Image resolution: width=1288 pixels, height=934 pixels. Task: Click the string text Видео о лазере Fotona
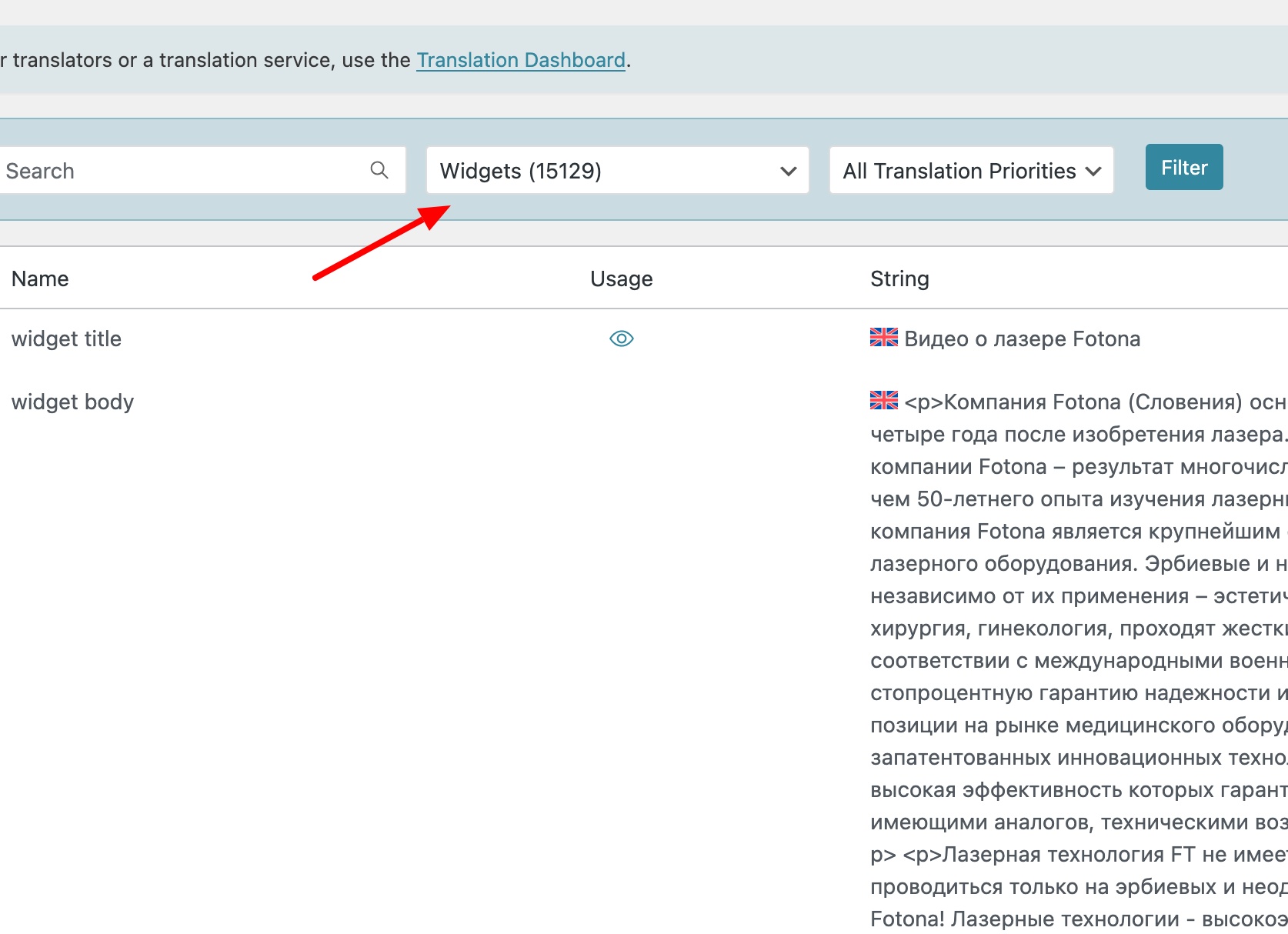point(1022,339)
